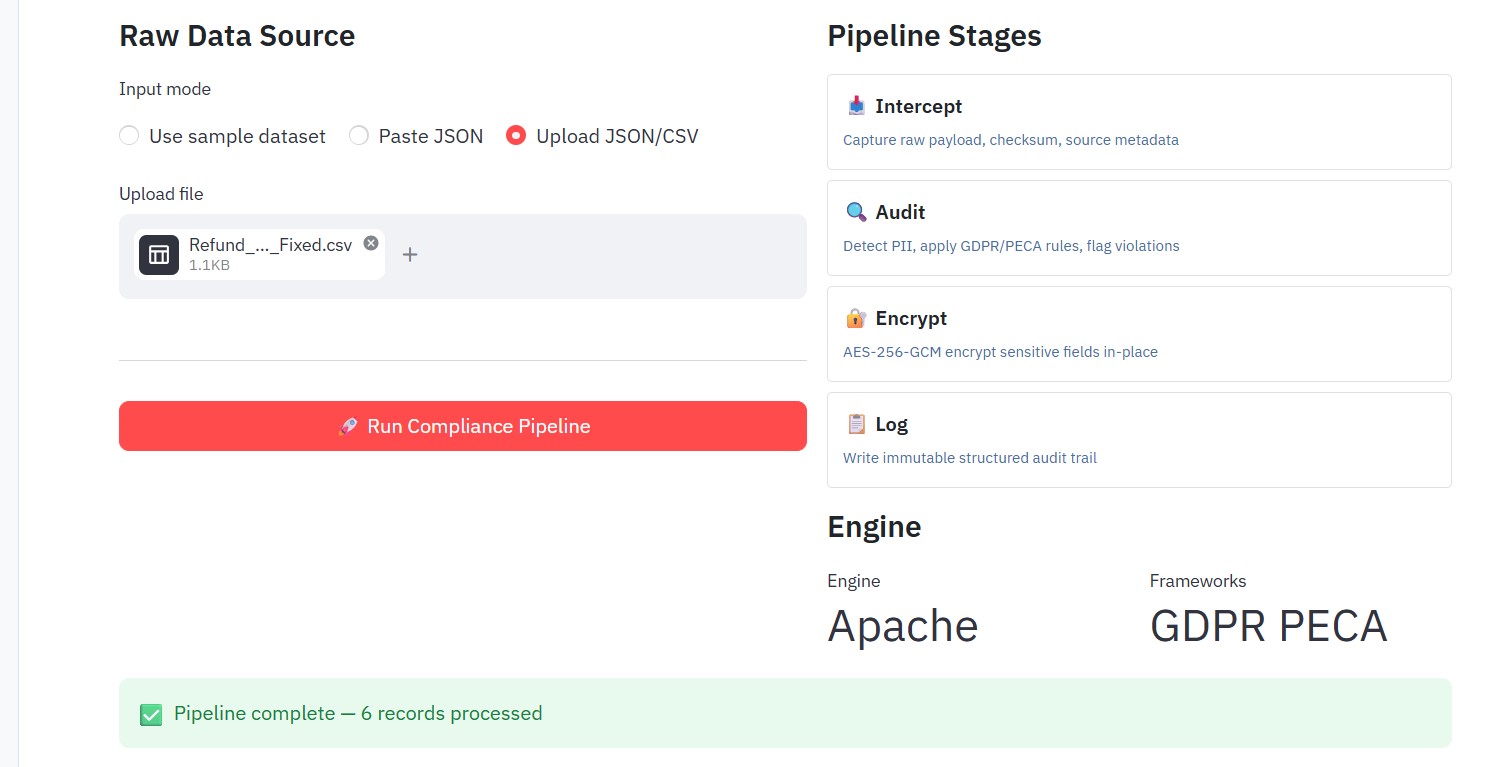
Task: Click the Raw Data Source heading
Action: pyautogui.click(x=237, y=36)
